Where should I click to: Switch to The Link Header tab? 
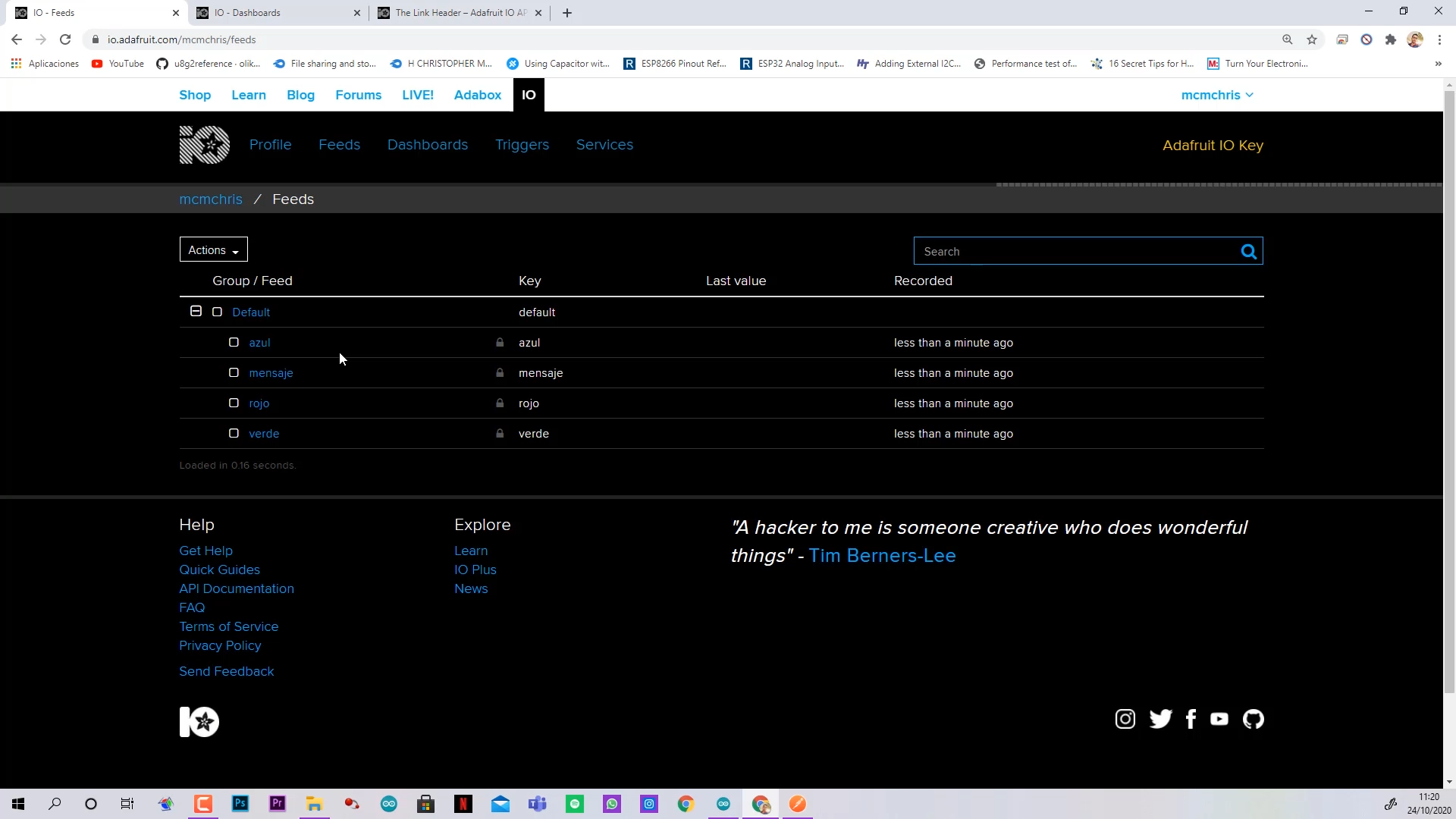click(x=460, y=13)
